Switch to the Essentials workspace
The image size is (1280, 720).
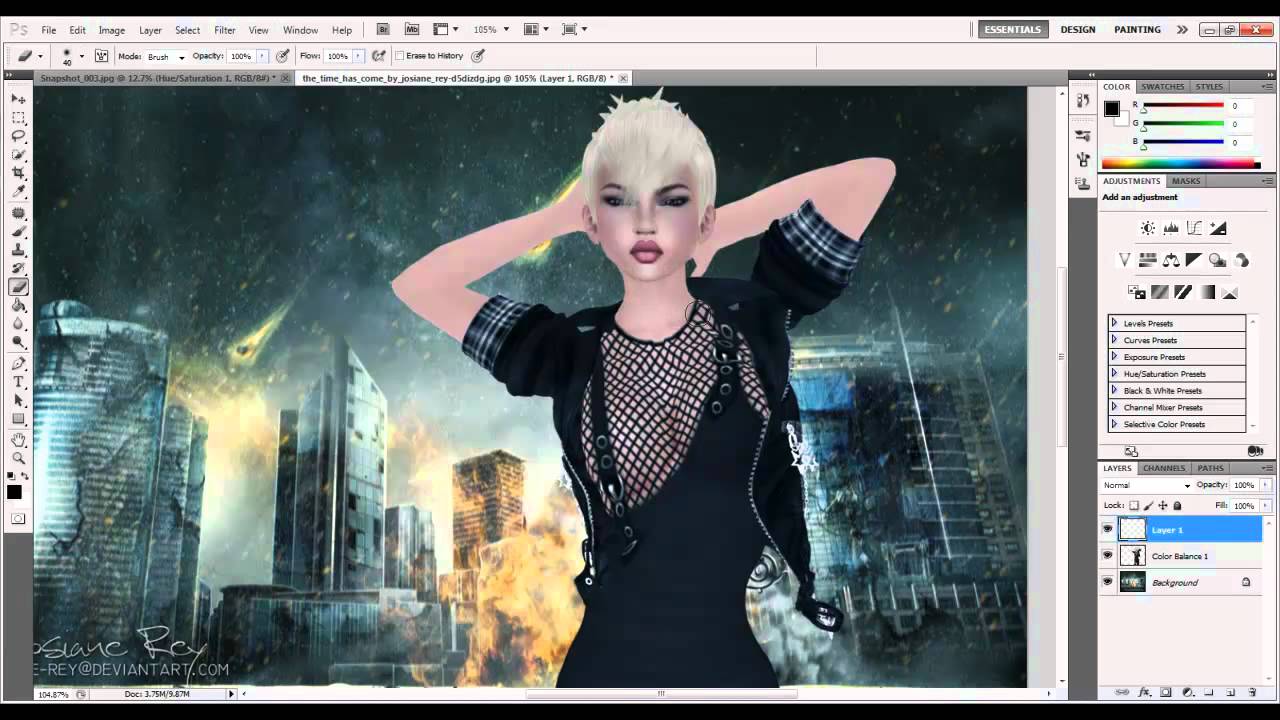[1013, 30]
